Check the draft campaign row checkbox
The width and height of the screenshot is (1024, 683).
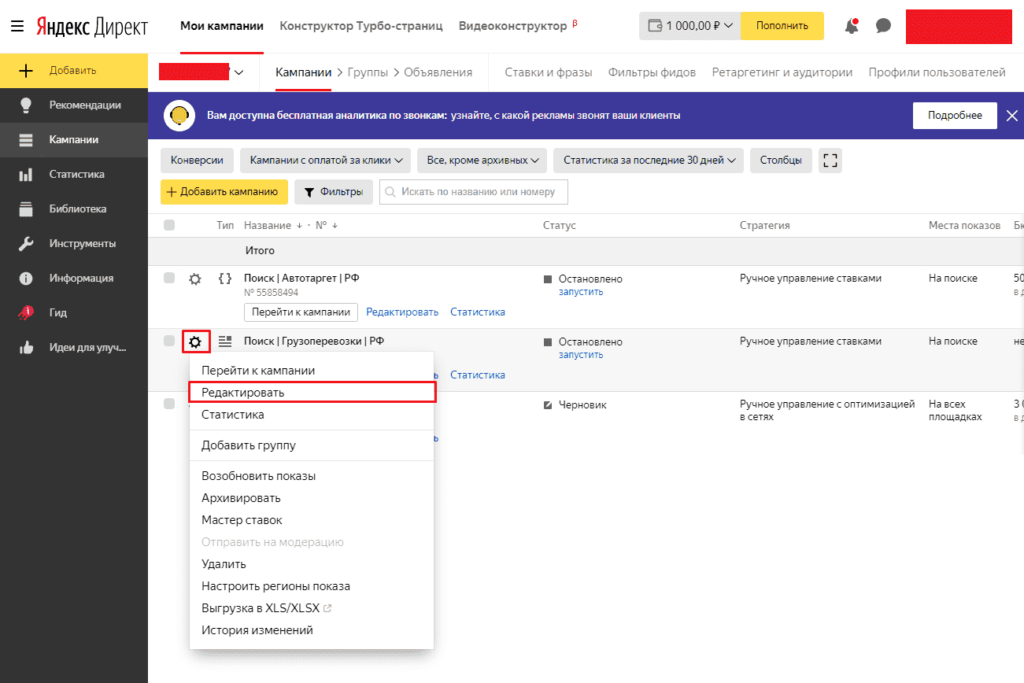[x=169, y=404]
